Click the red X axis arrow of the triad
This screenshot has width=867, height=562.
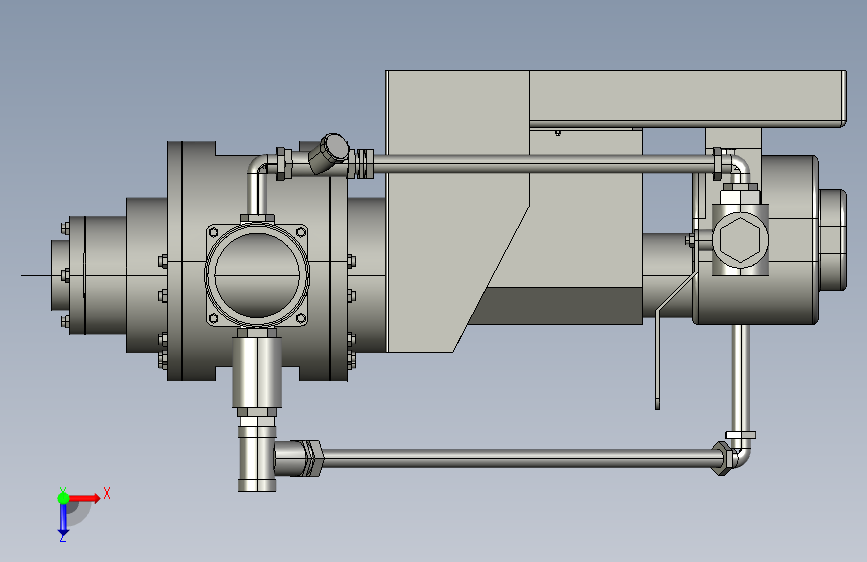tap(84, 498)
